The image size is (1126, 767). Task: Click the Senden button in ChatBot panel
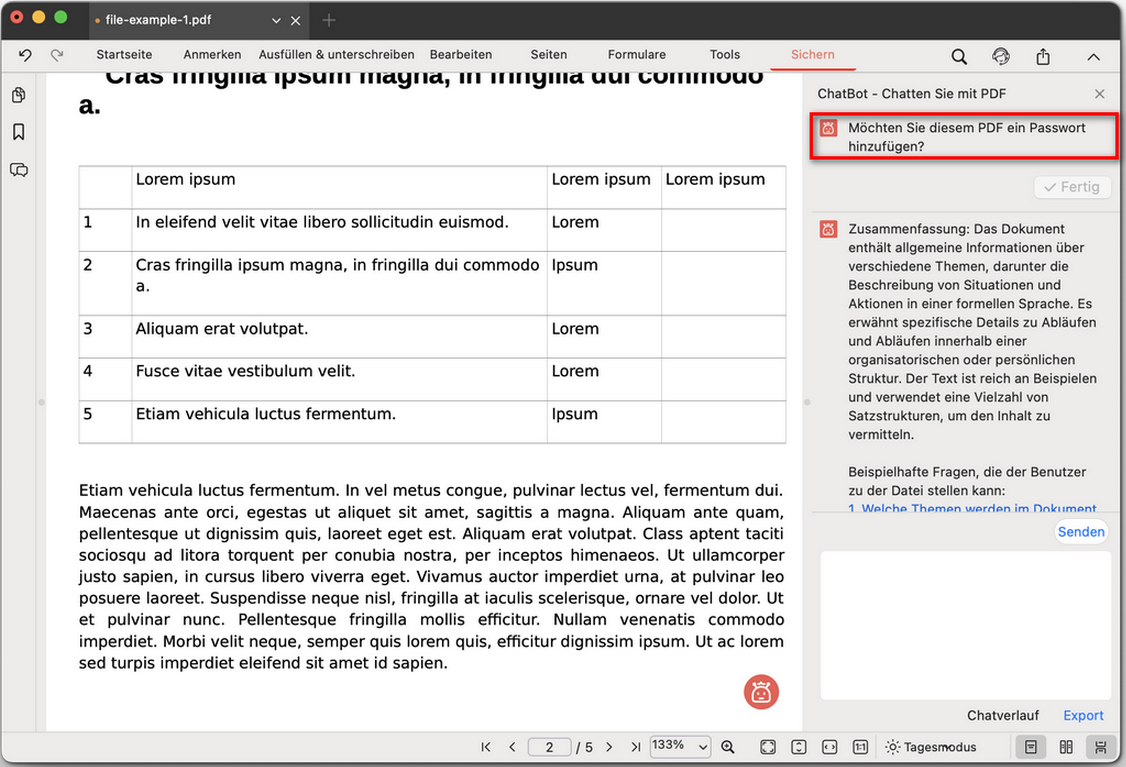tap(1081, 531)
